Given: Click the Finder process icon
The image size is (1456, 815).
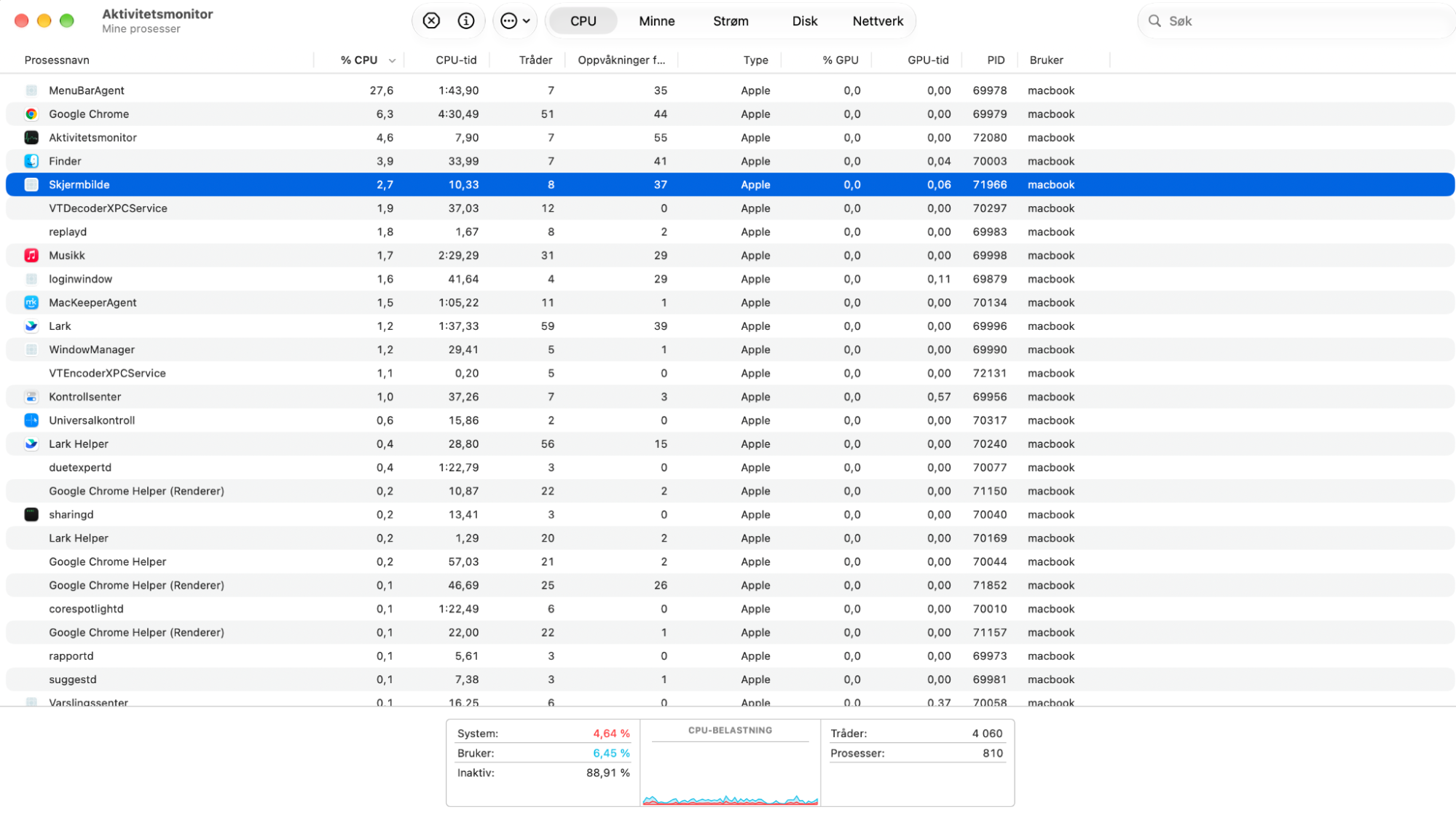Looking at the screenshot, I should pyautogui.click(x=31, y=161).
